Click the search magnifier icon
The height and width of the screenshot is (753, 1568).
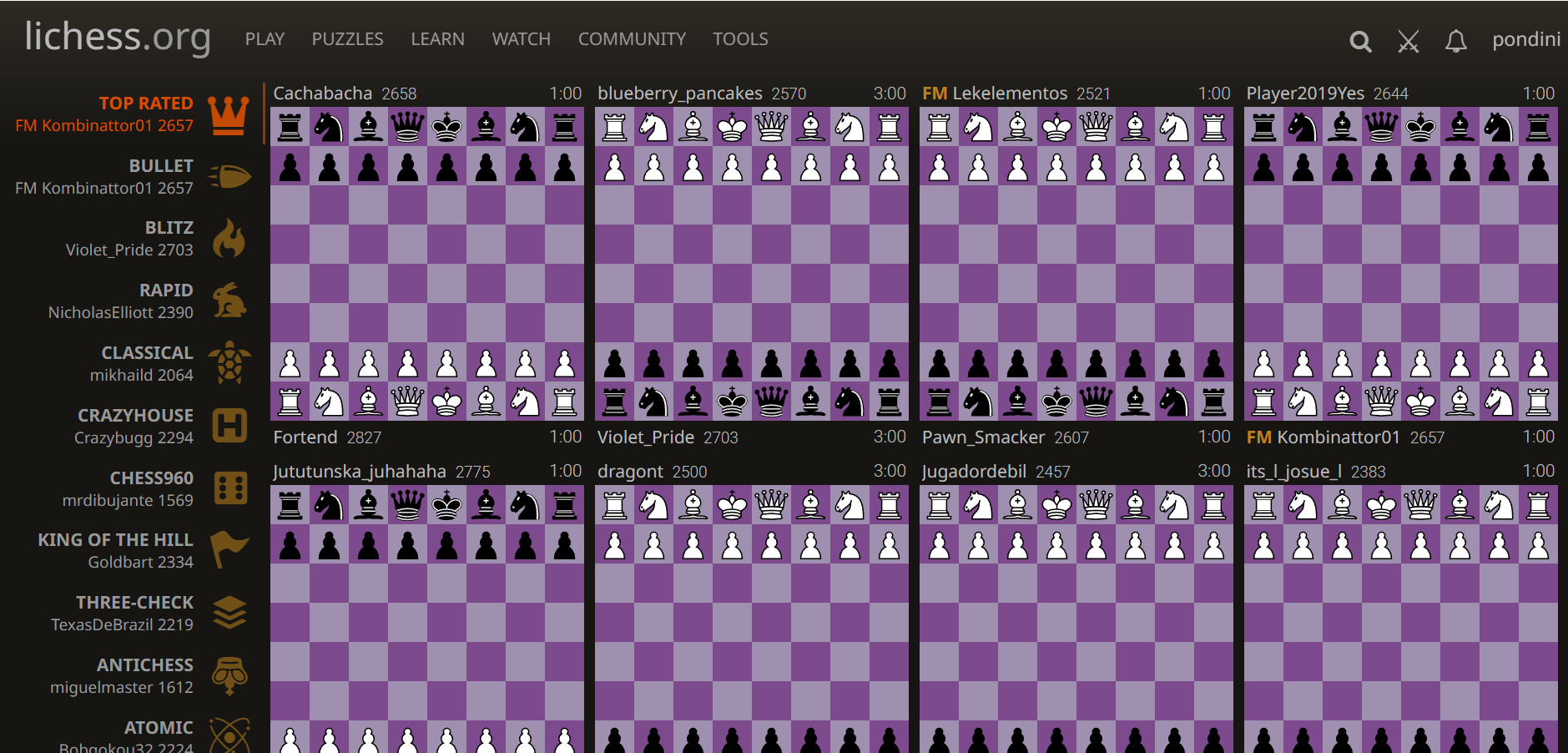[x=1360, y=41]
